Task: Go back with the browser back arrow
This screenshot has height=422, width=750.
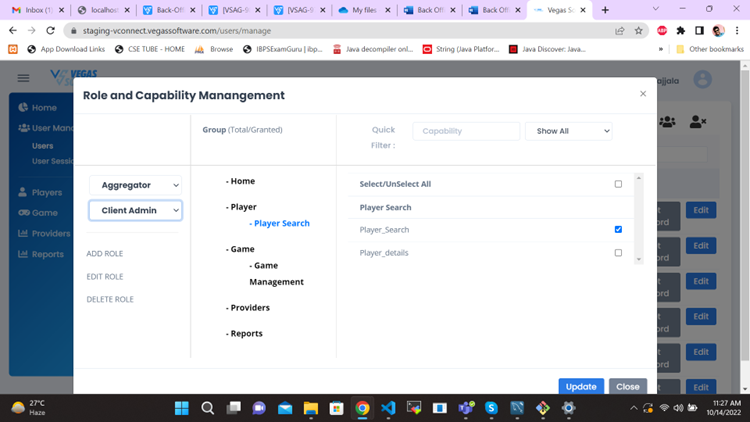Action: click(13, 31)
